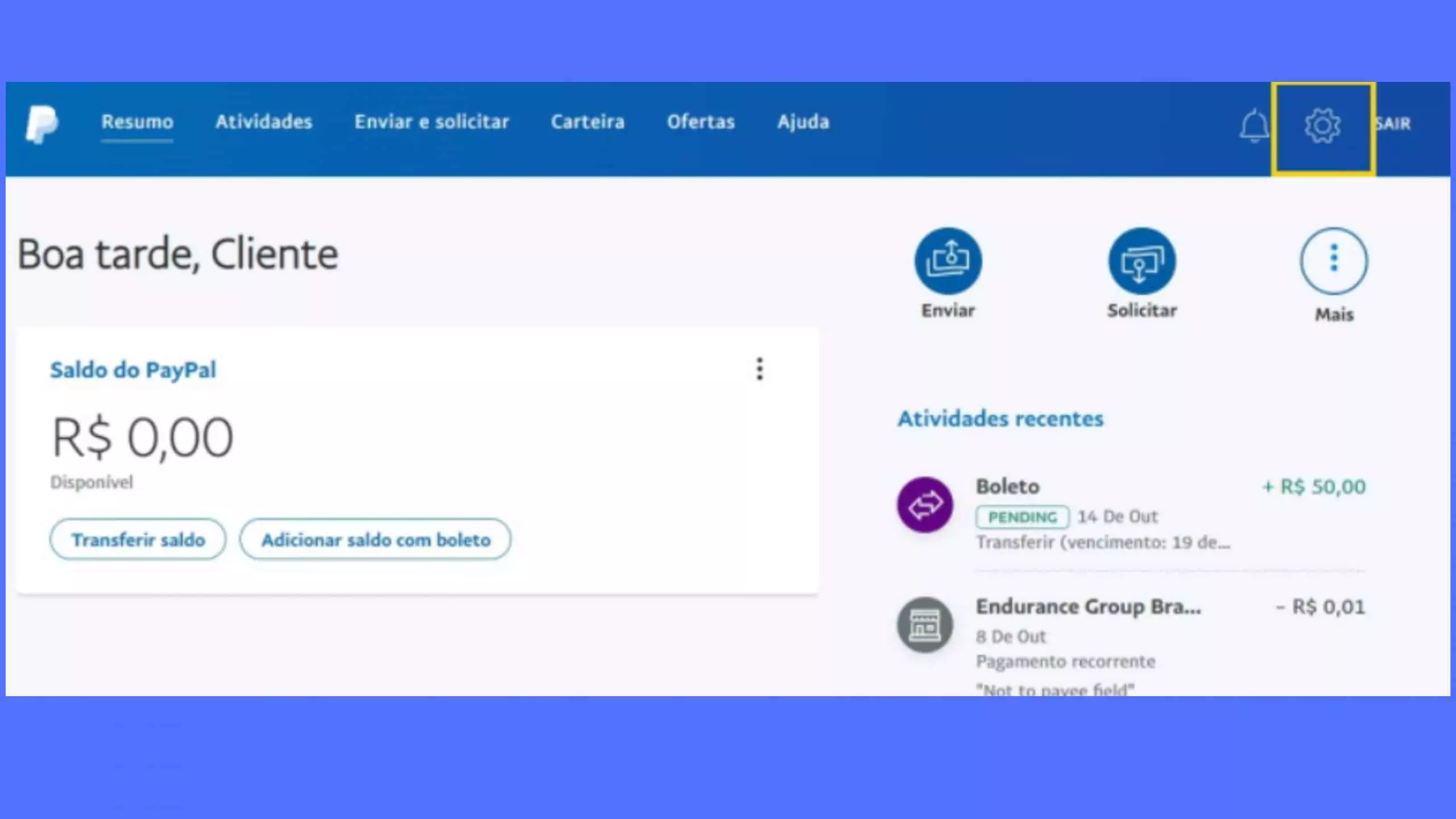
Task: Open Saldo do PayPal card options menu
Action: coord(759,369)
